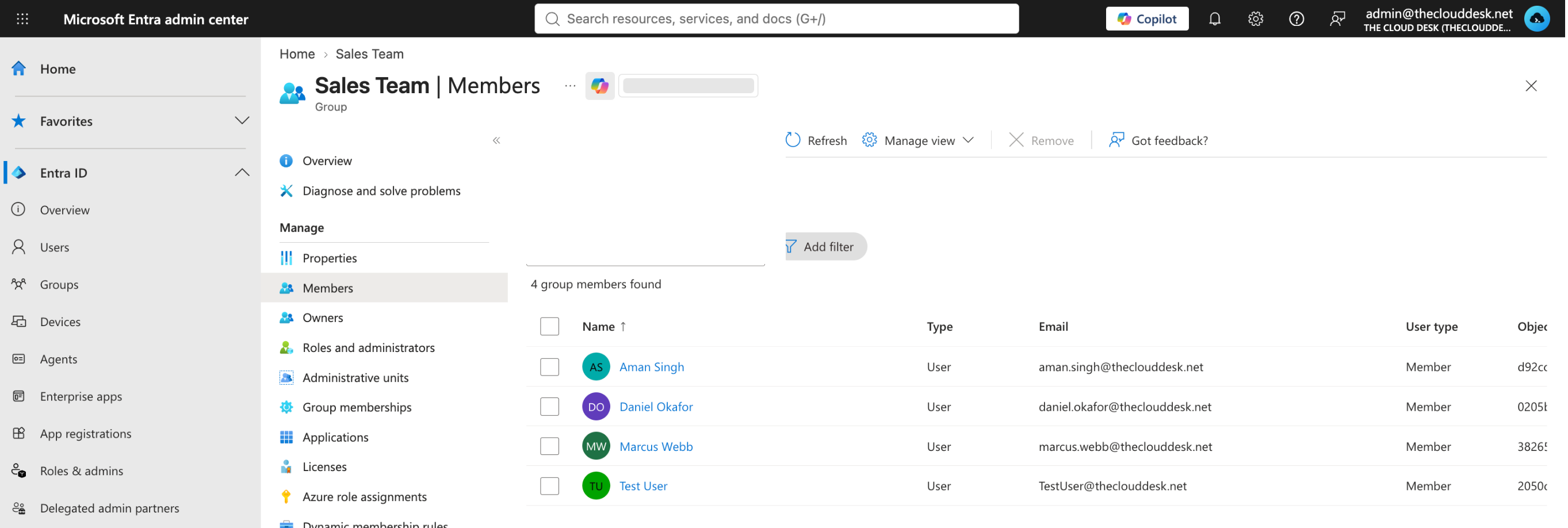Click the DO avatar for Daniel Okafor
This screenshot has width=1568, height=528.
[596, 407]
